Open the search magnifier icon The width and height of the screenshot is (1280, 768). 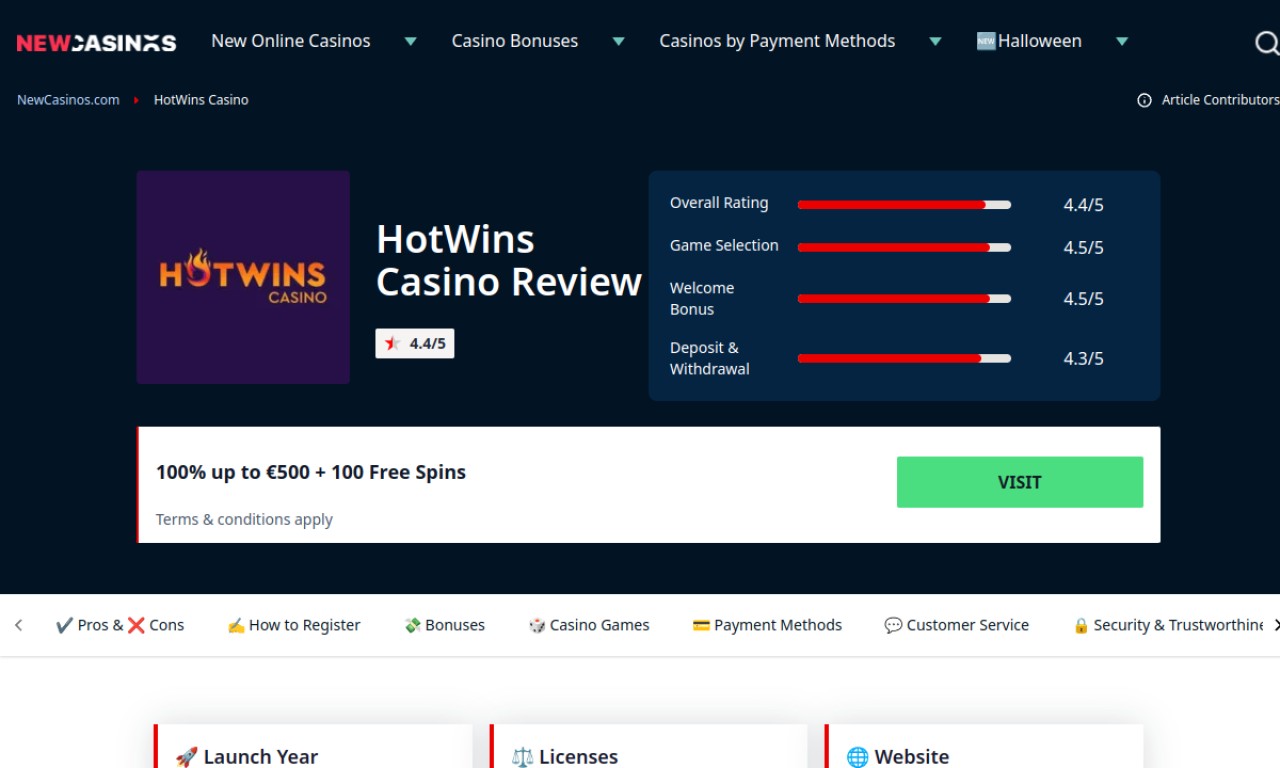[x=1266, y=42]
